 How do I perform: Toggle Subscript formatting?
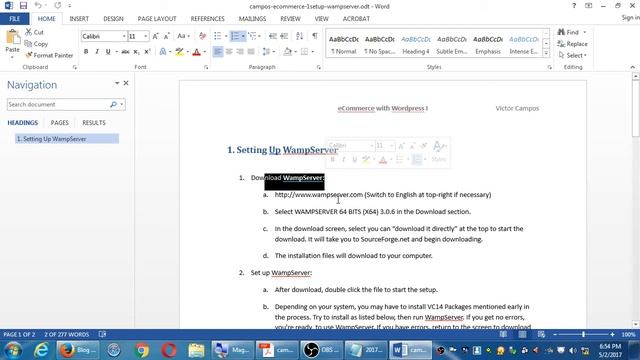tap(136, 52)
